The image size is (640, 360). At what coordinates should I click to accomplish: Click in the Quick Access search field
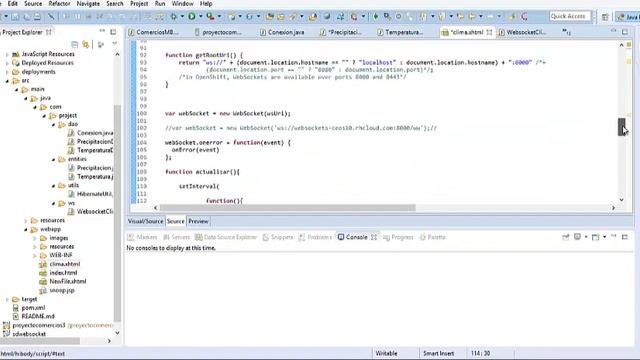[570, 16]
